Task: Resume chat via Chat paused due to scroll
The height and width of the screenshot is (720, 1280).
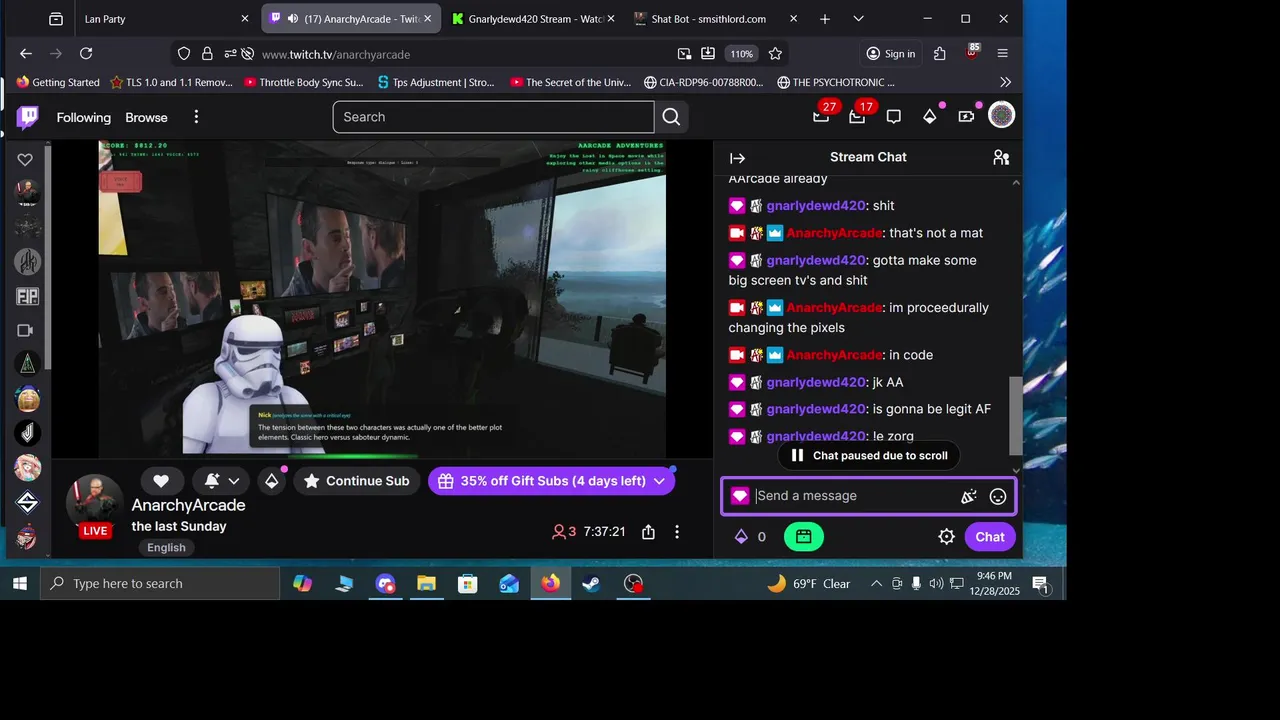Action: [869, 455]
